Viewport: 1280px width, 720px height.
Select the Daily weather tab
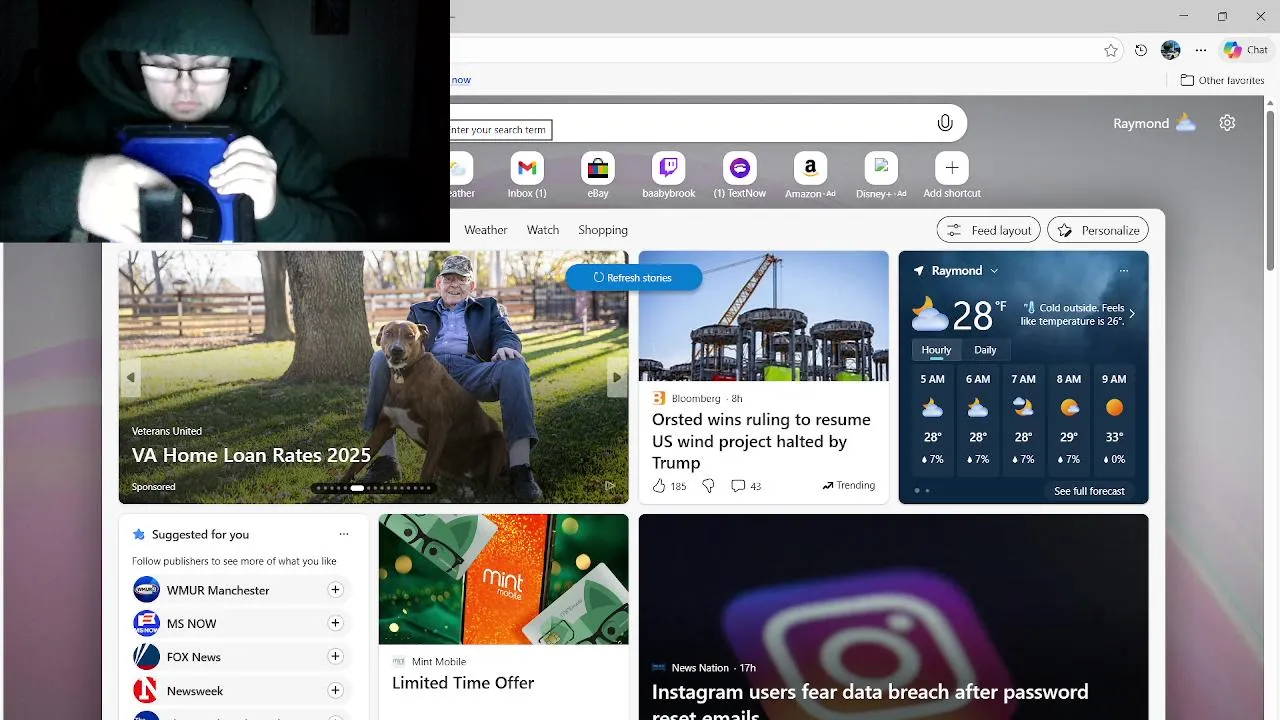(x=985, y=350)
